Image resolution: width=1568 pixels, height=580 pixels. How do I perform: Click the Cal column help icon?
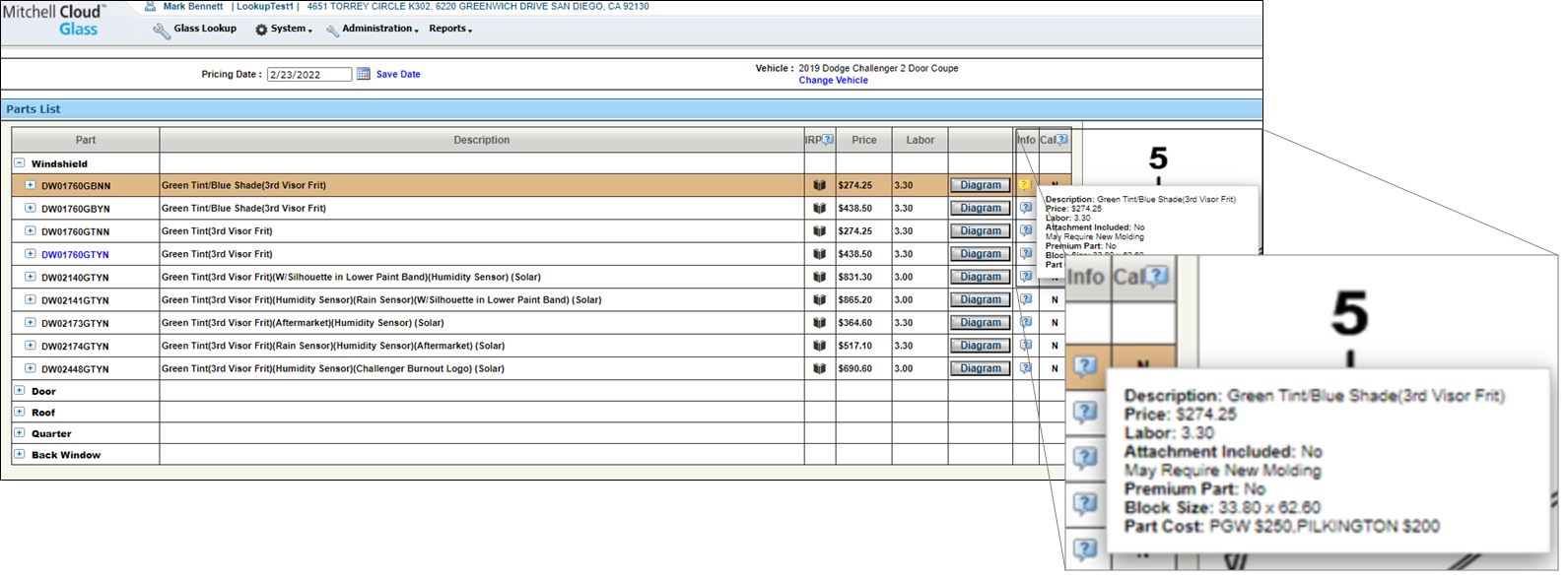click(1061, 140)
